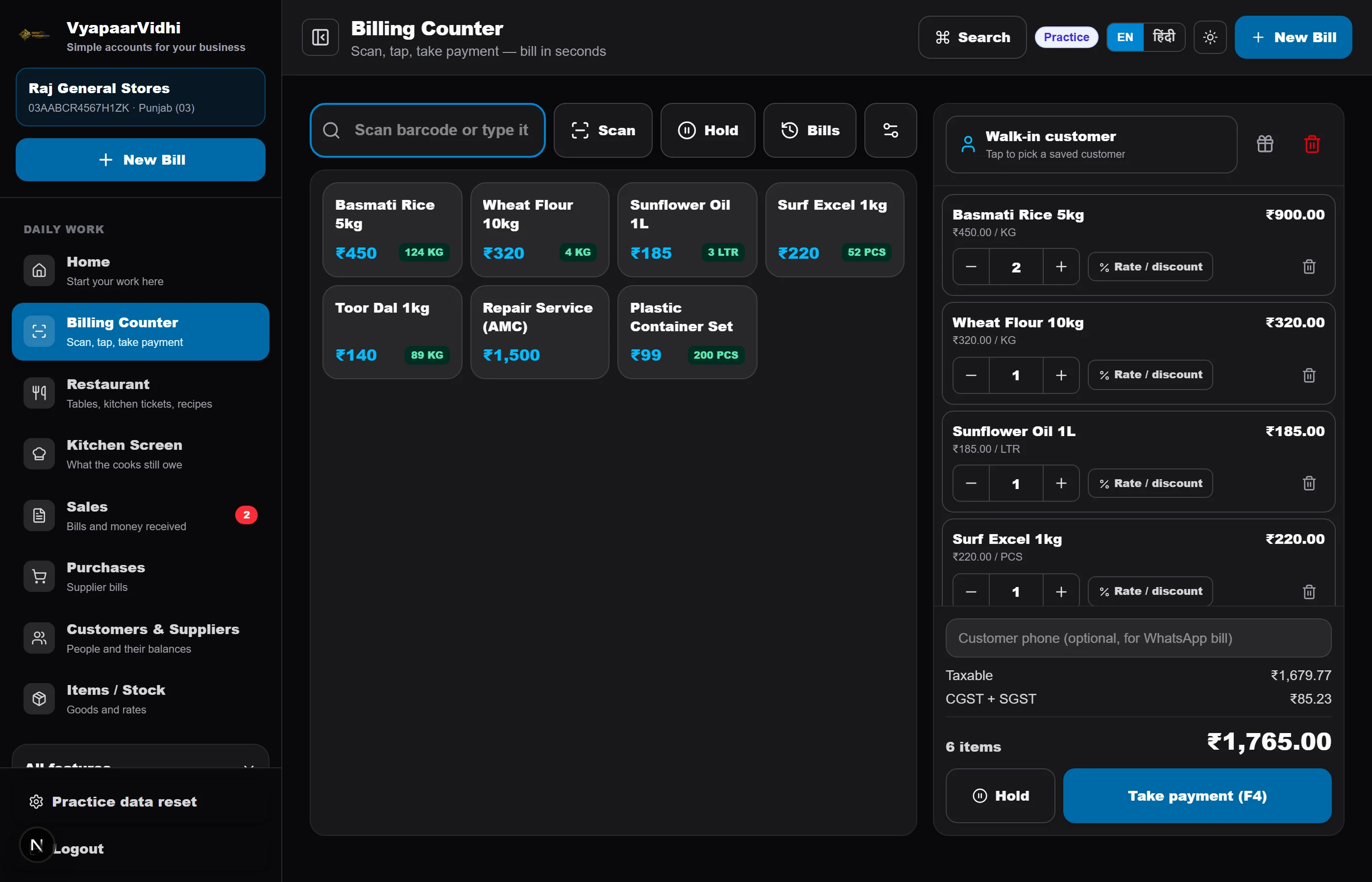This screenshot has width=1372, height=882.
Task: Click the gift icon in bill panel
Action: (x=1264, y=144)
